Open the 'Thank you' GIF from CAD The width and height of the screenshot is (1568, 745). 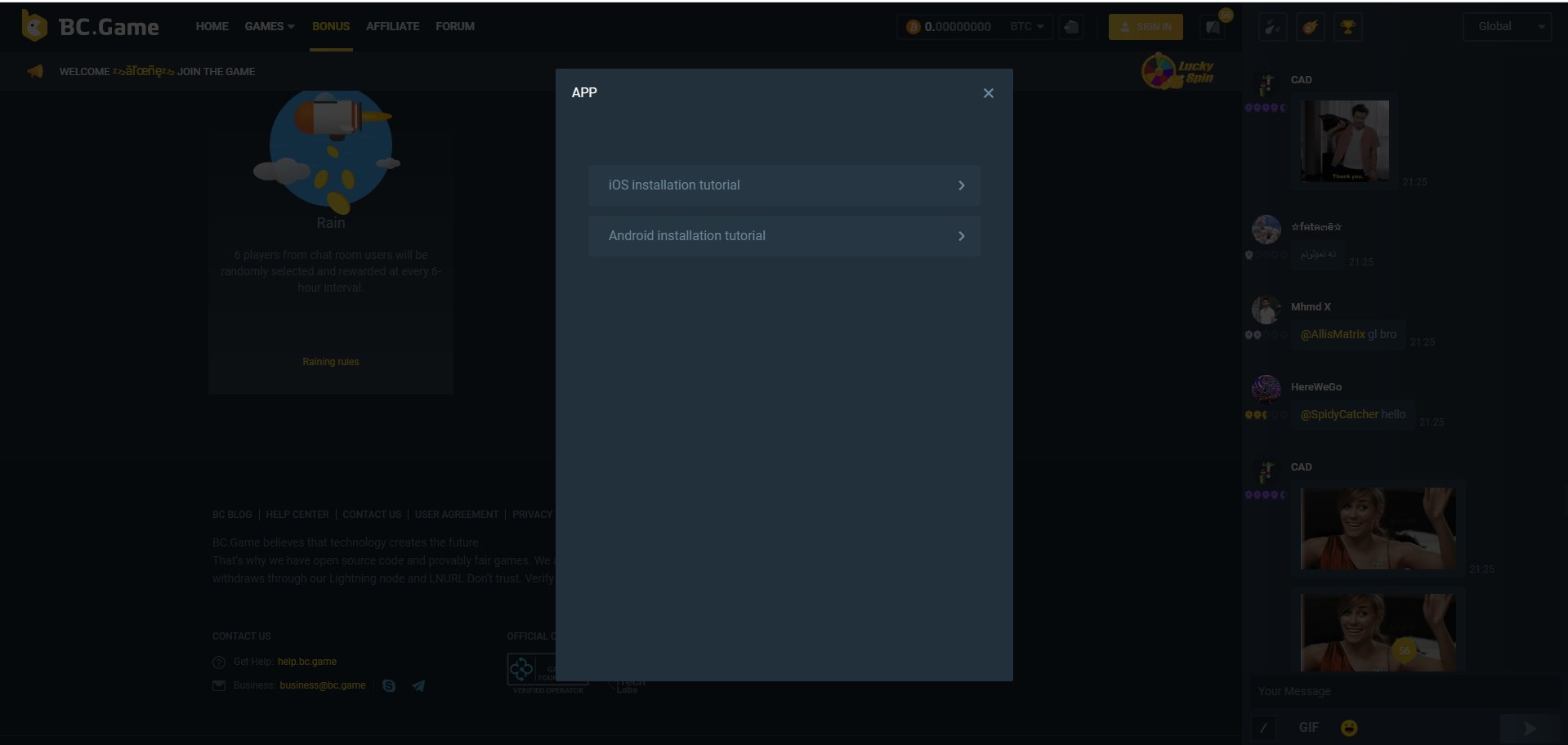click(x=1345, y=141)
